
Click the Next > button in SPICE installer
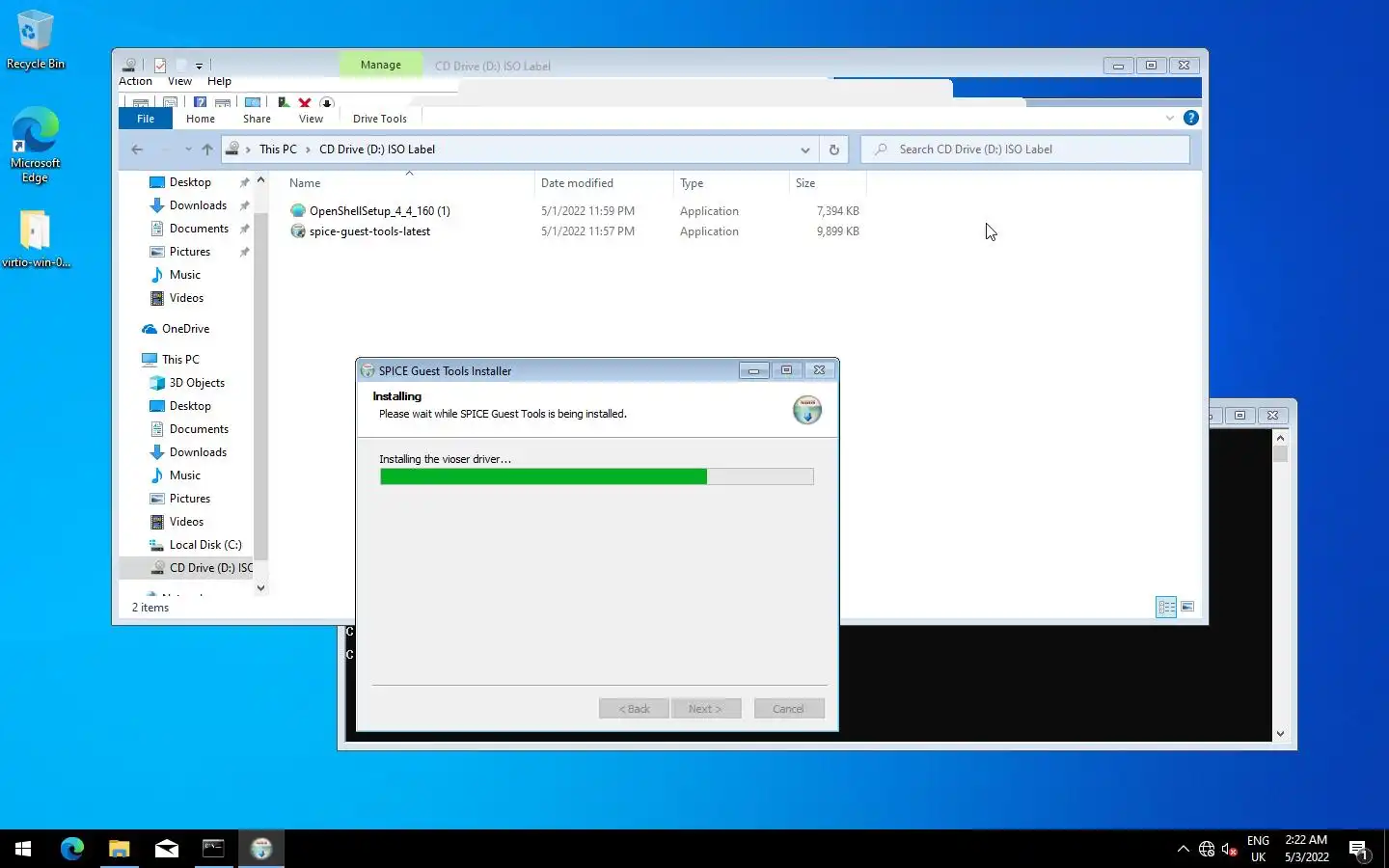click(705, 709)
